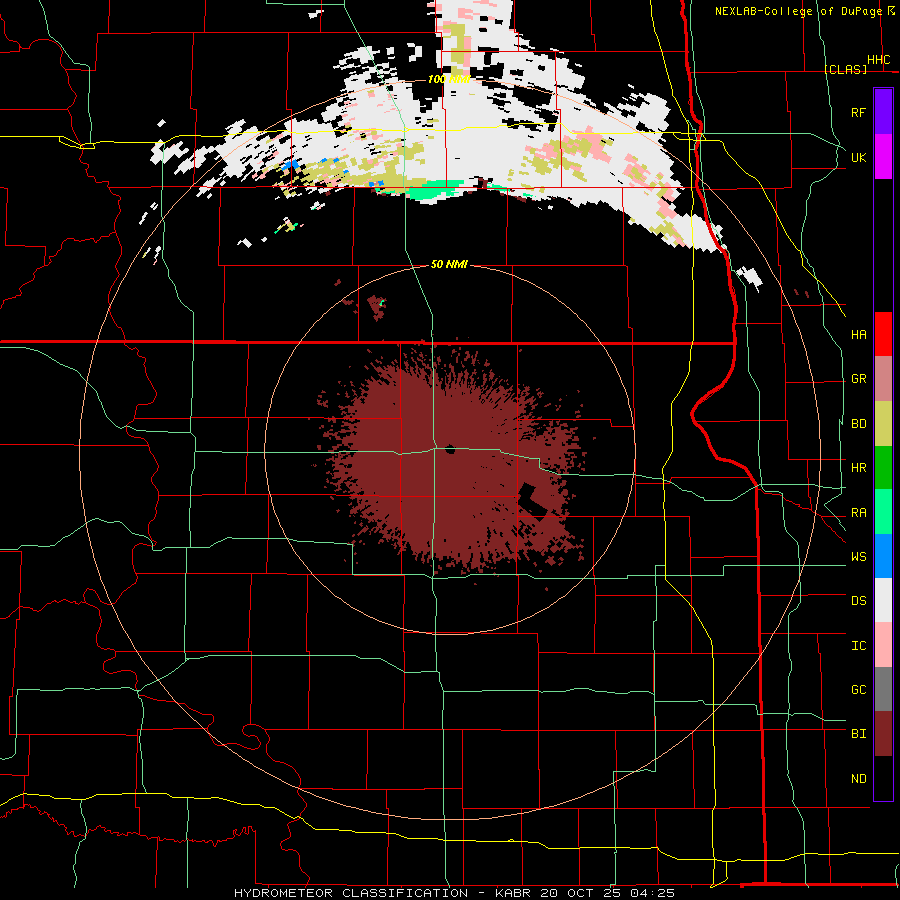
Task: Click the Hydrometeor Classification KABR caption
Action: click(x=454, y=893)
